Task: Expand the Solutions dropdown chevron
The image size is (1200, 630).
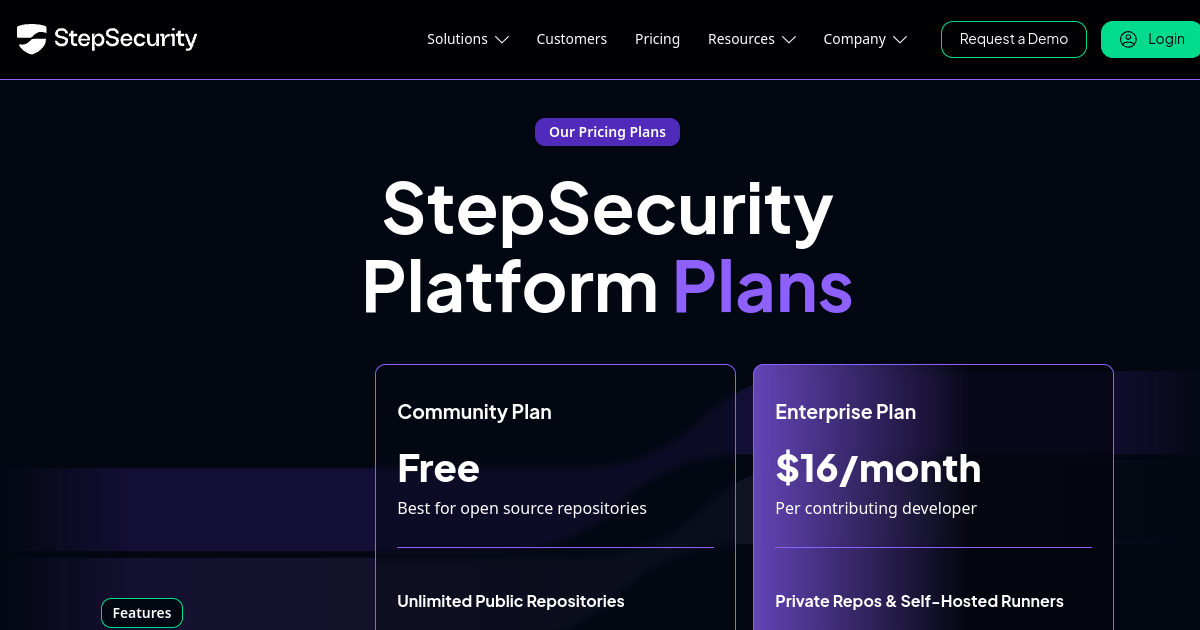Action: (x=502, y=40)
